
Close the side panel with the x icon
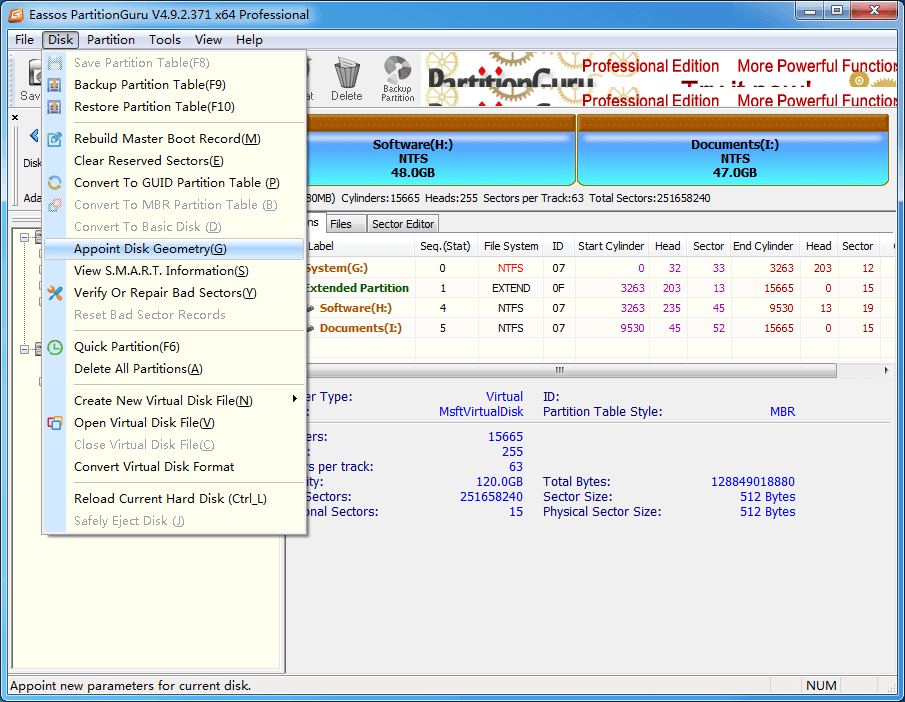click(16, 117)
